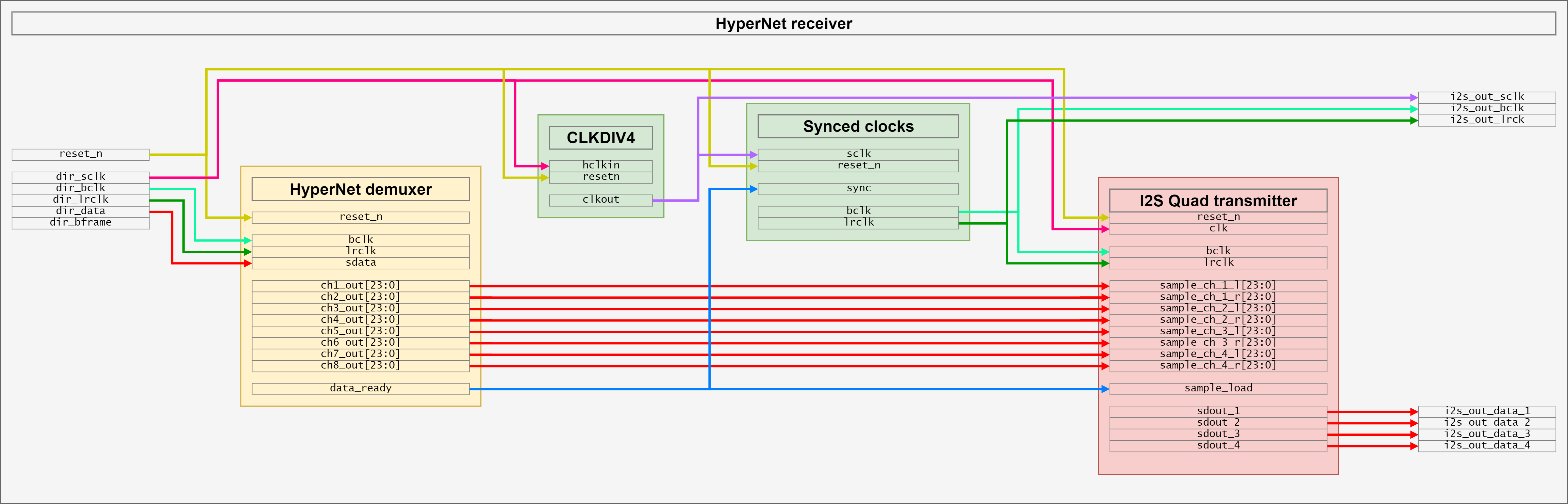This screenshot has width=1568, height=504.
Task: Select the clkout port of CLKDIV4
Action: [x=600, y=200]
